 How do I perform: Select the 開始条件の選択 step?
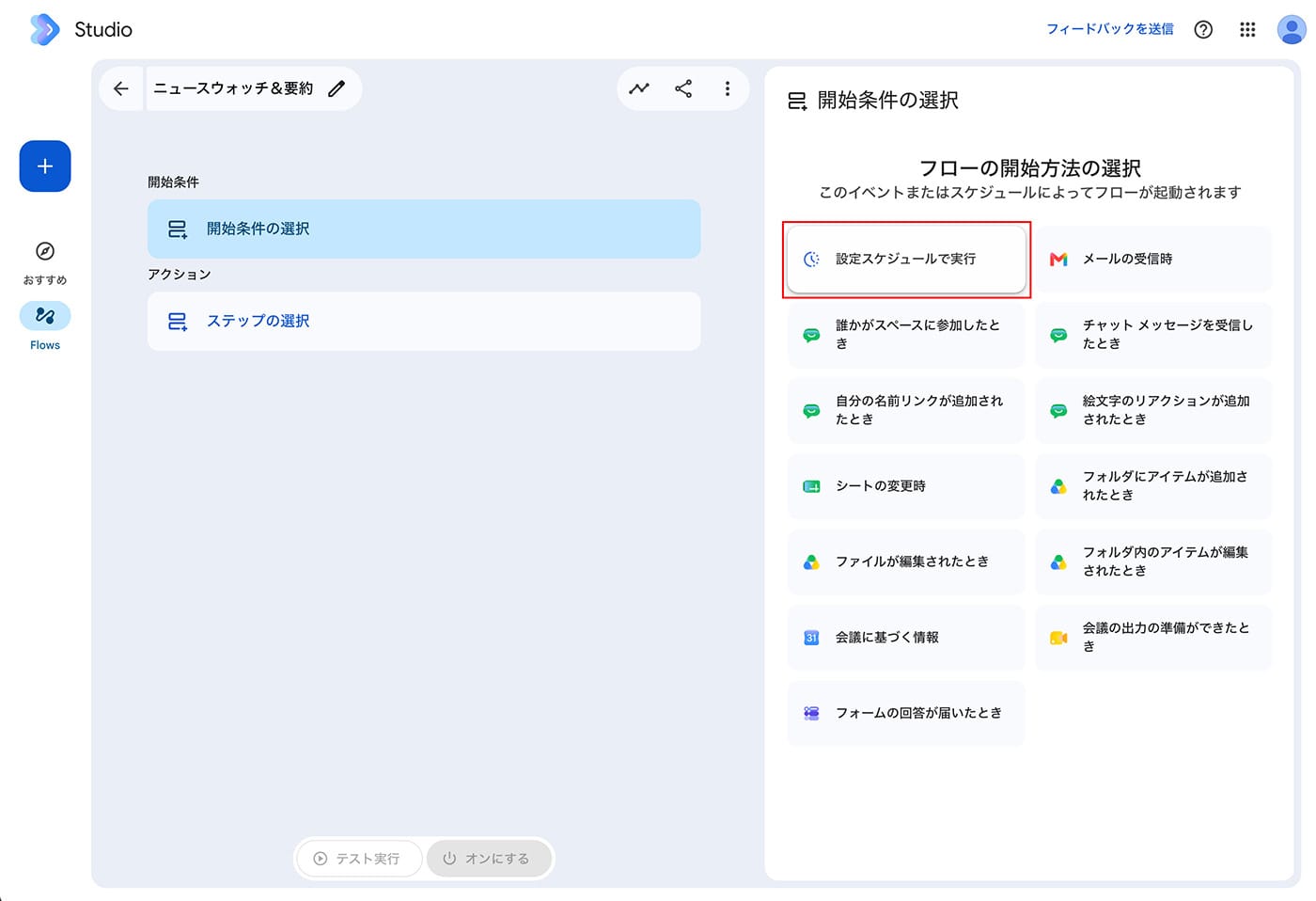point(424,229)
